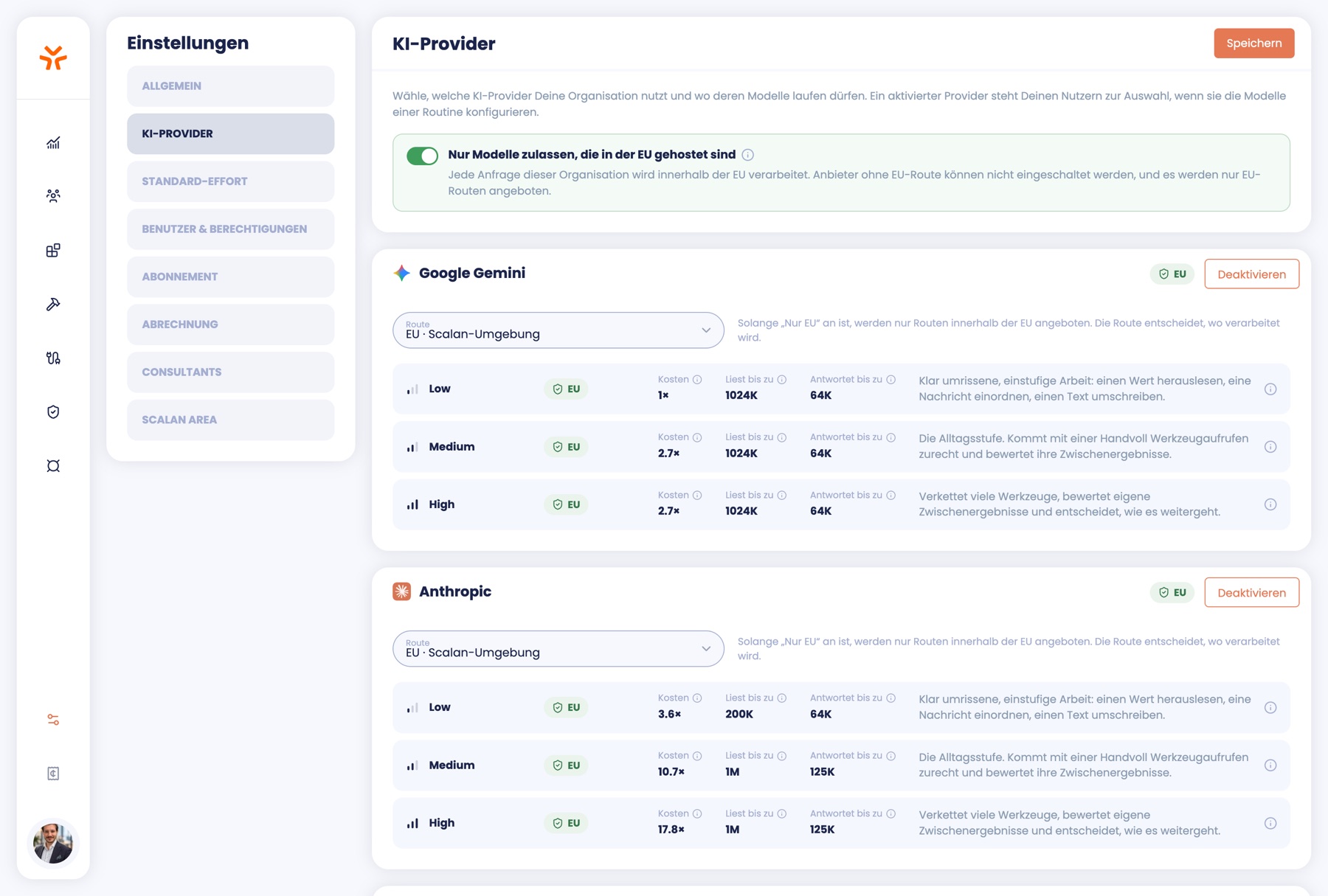The height and width of the screenshot is (896, 1328).
Task: Open the connector node icon in sidebar
Action: coord(53,466)
